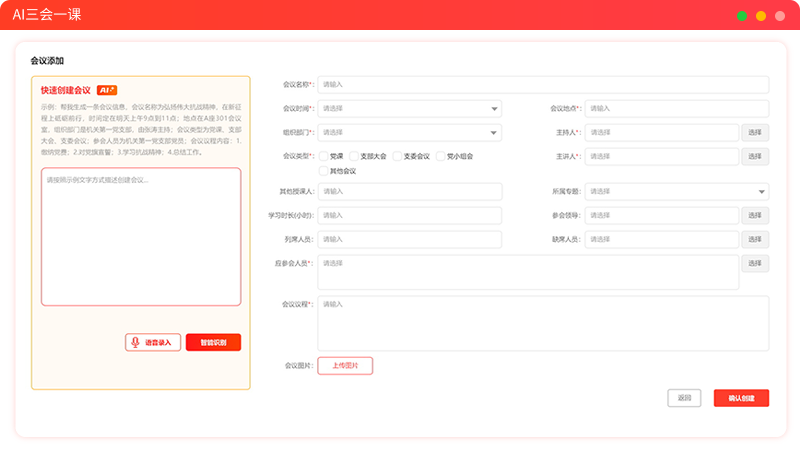Open the 会议时间 dropdown

point(410,109)
